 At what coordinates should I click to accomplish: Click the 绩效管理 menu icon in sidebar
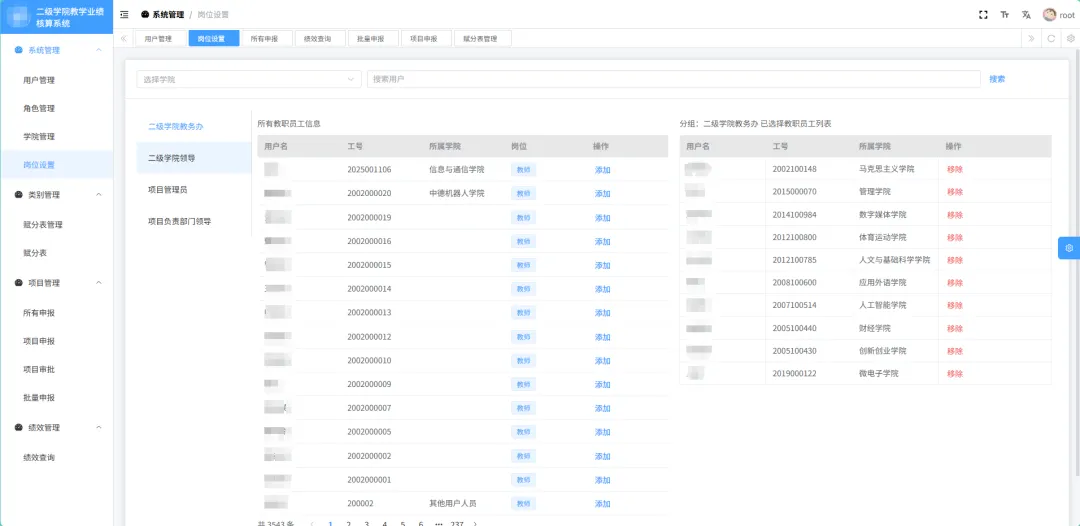tap(19, 428)
